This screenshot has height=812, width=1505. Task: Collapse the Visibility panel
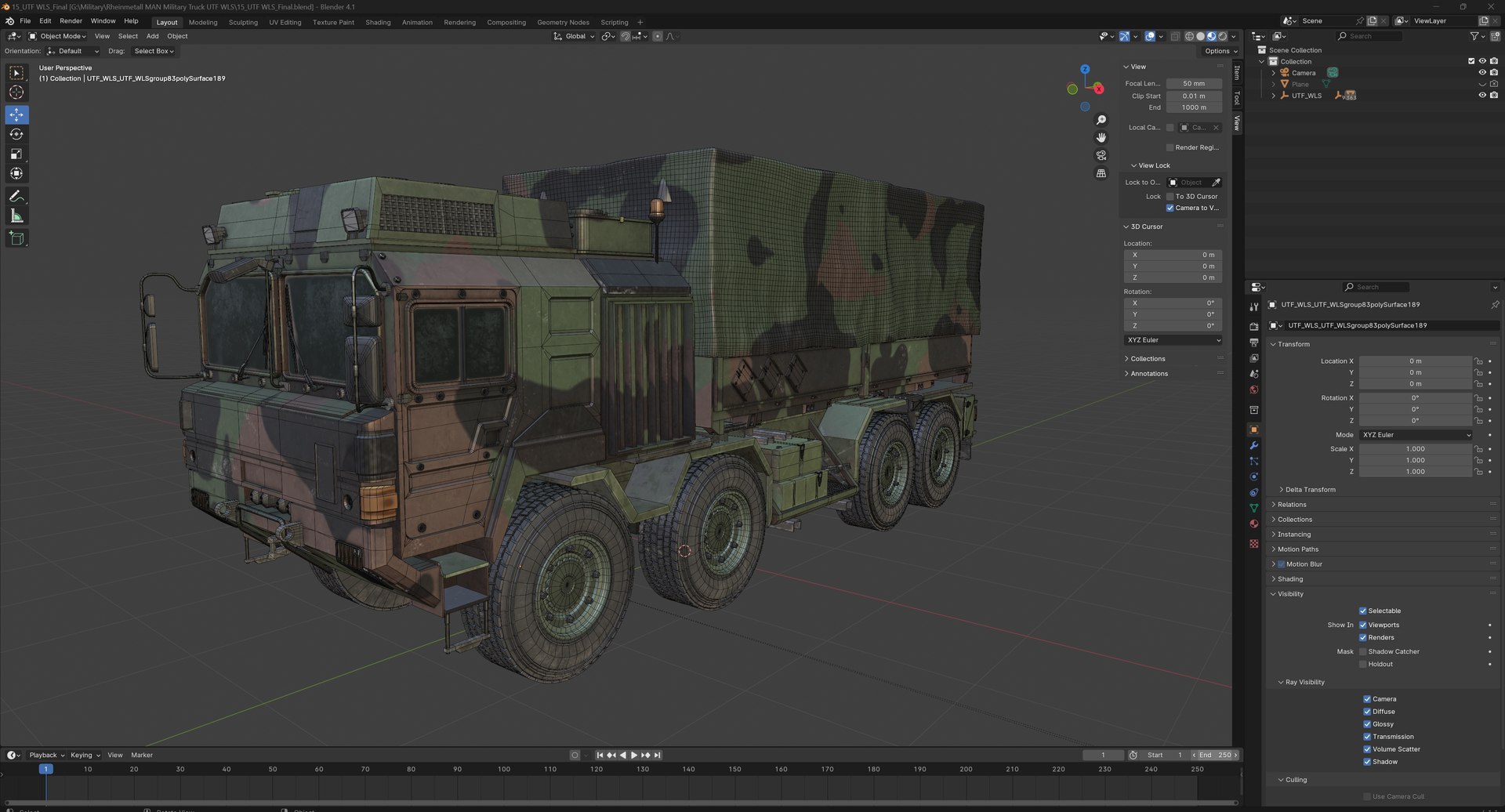click(x=1289, y=594)
